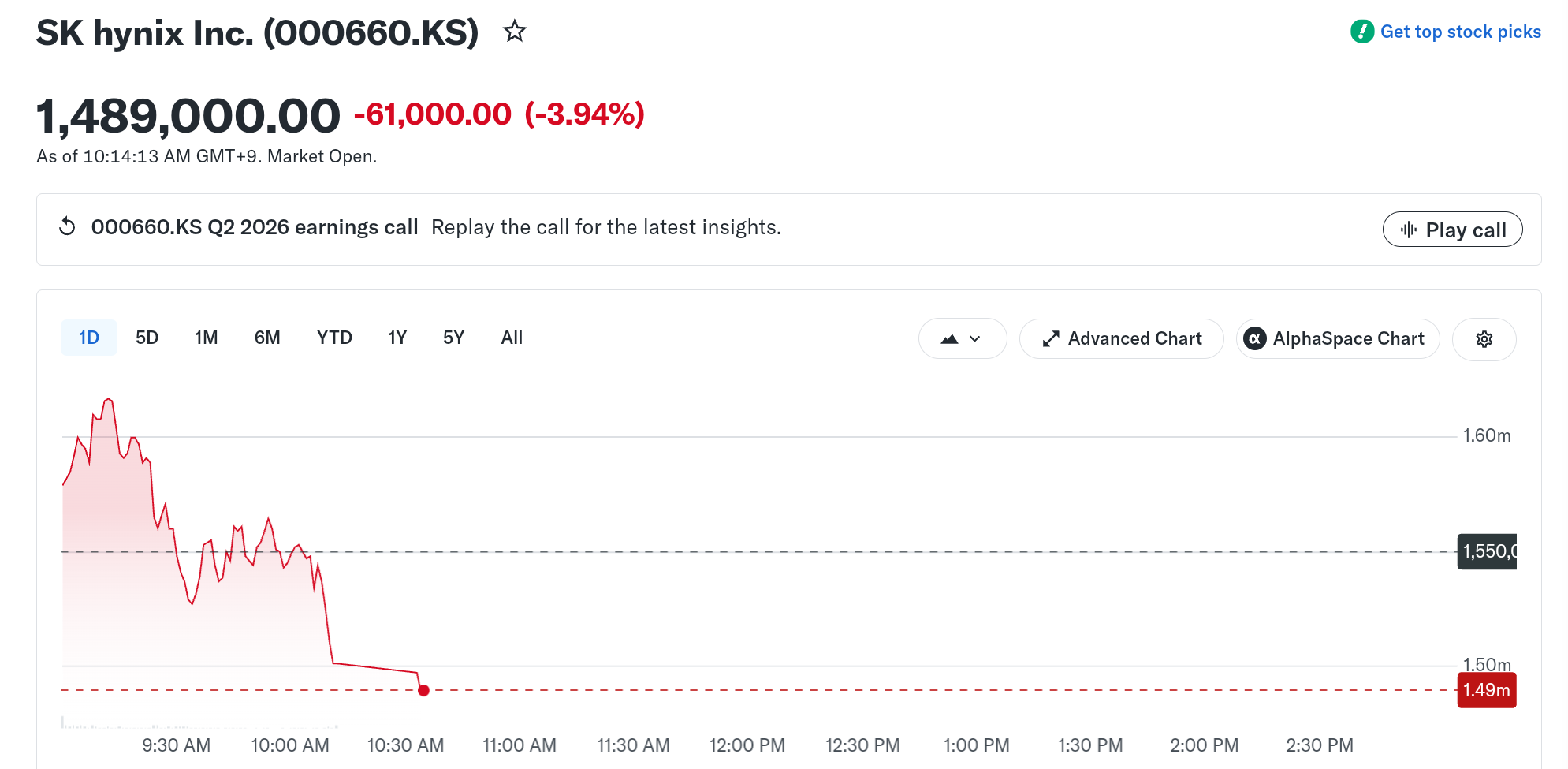Show the 5Y price history

(x=454, y=338)
